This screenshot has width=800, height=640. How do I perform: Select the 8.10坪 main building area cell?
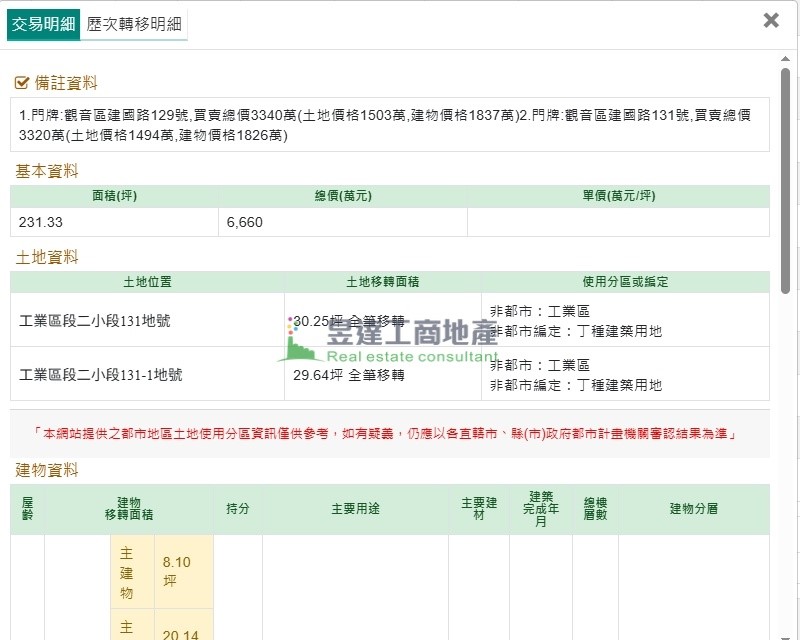(176, 571)
